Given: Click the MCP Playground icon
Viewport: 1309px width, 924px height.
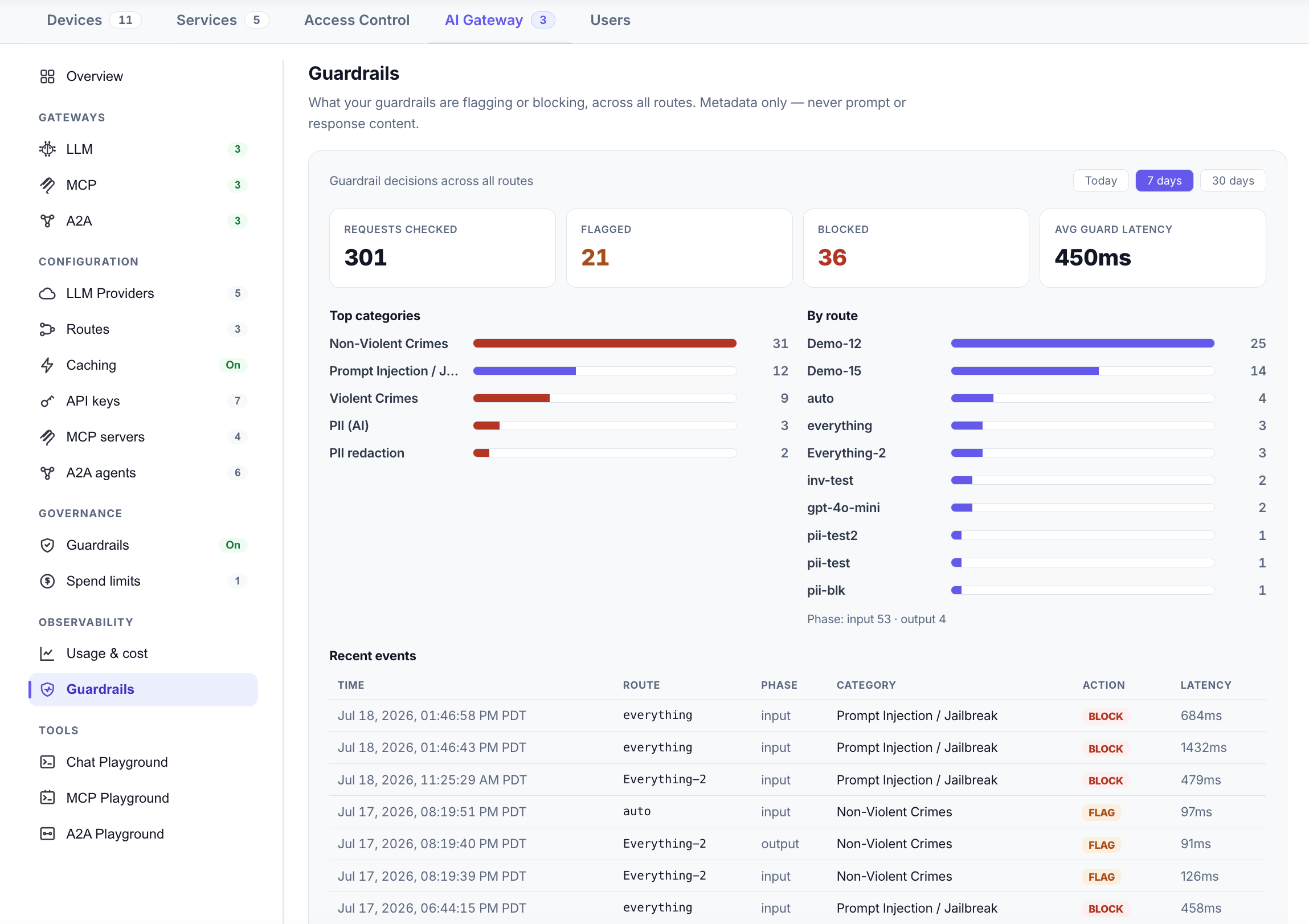Looking at the screenshot, I should 47,798.
